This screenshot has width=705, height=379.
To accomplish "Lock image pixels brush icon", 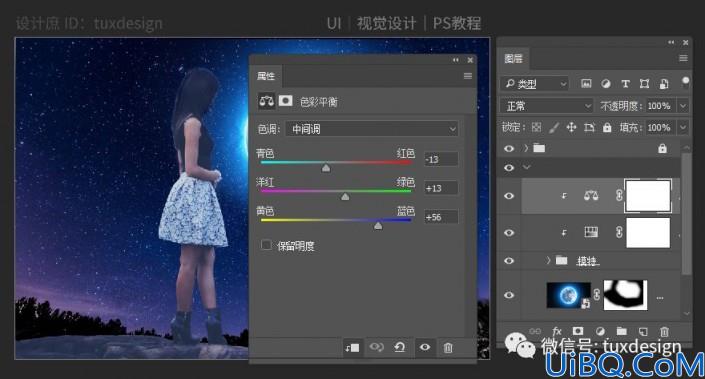I will point(554,128).
